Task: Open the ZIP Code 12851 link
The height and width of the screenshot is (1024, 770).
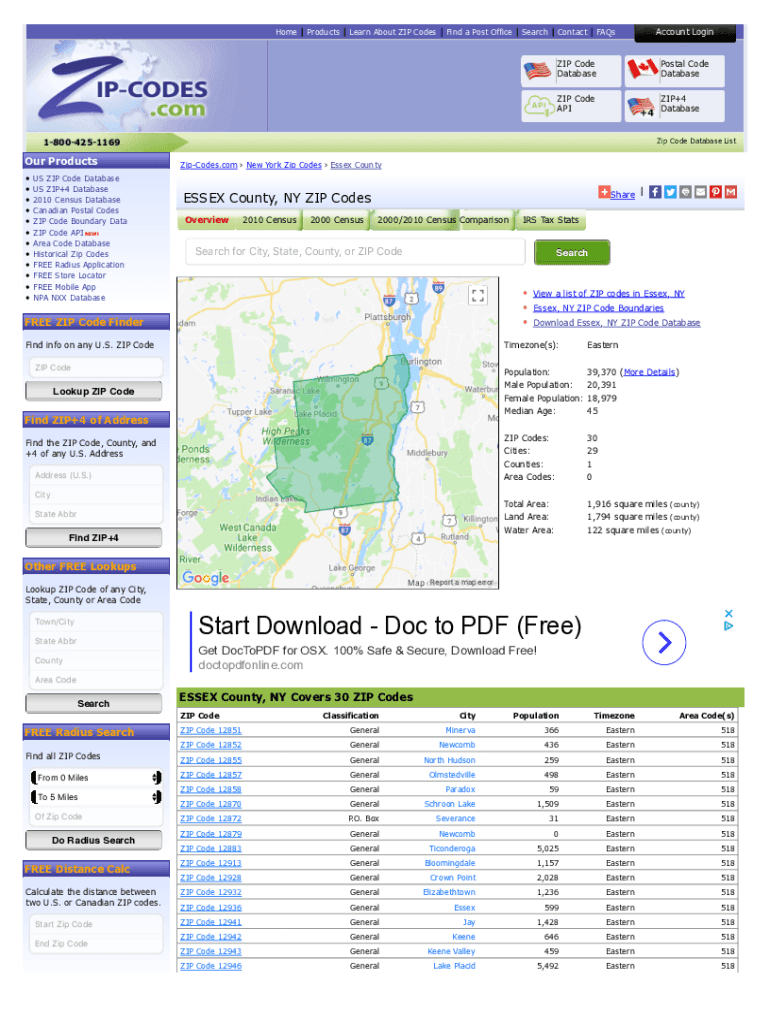Action: (x=210, y=730)
